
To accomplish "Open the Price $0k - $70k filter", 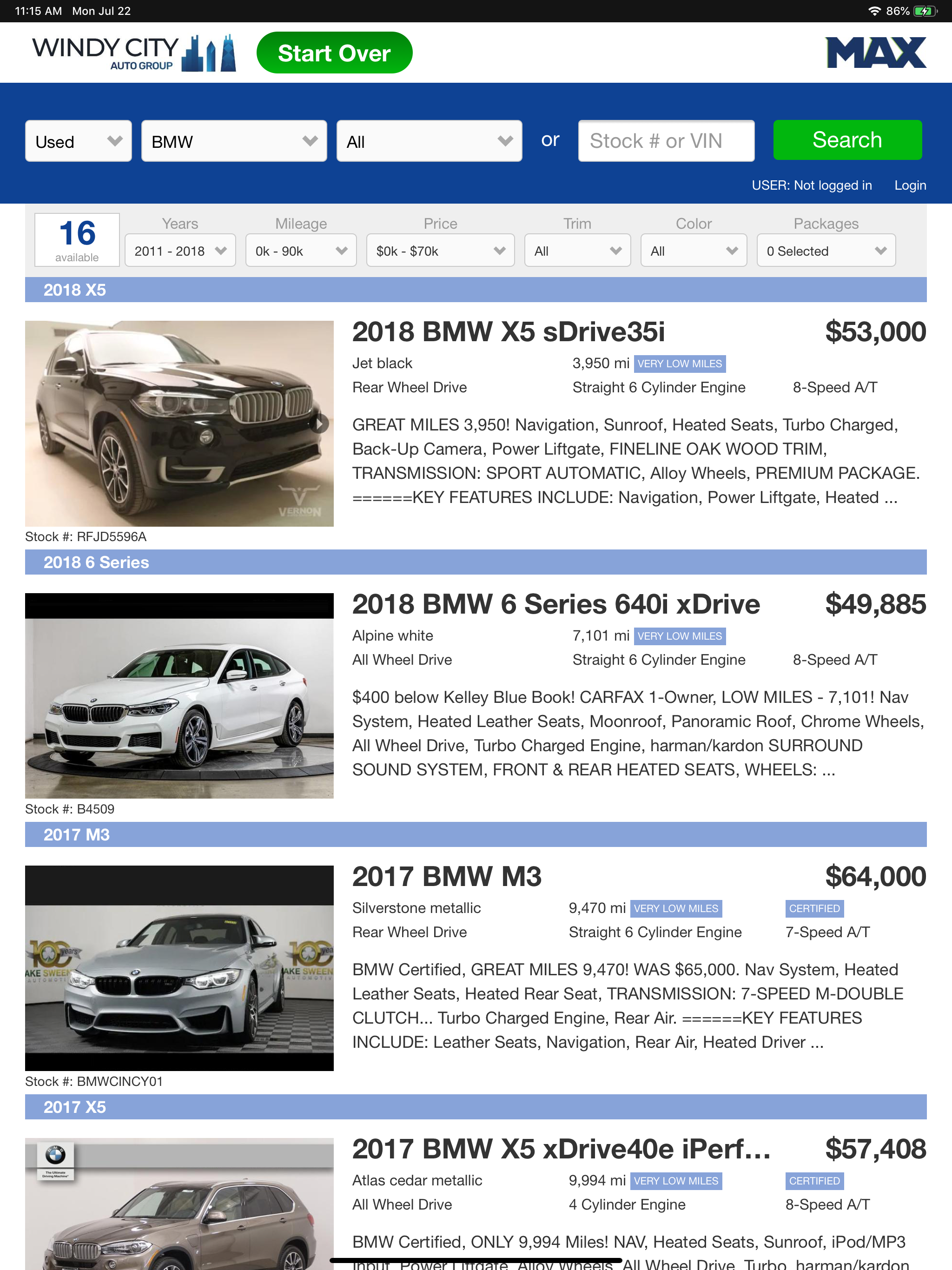I will 440,251.
